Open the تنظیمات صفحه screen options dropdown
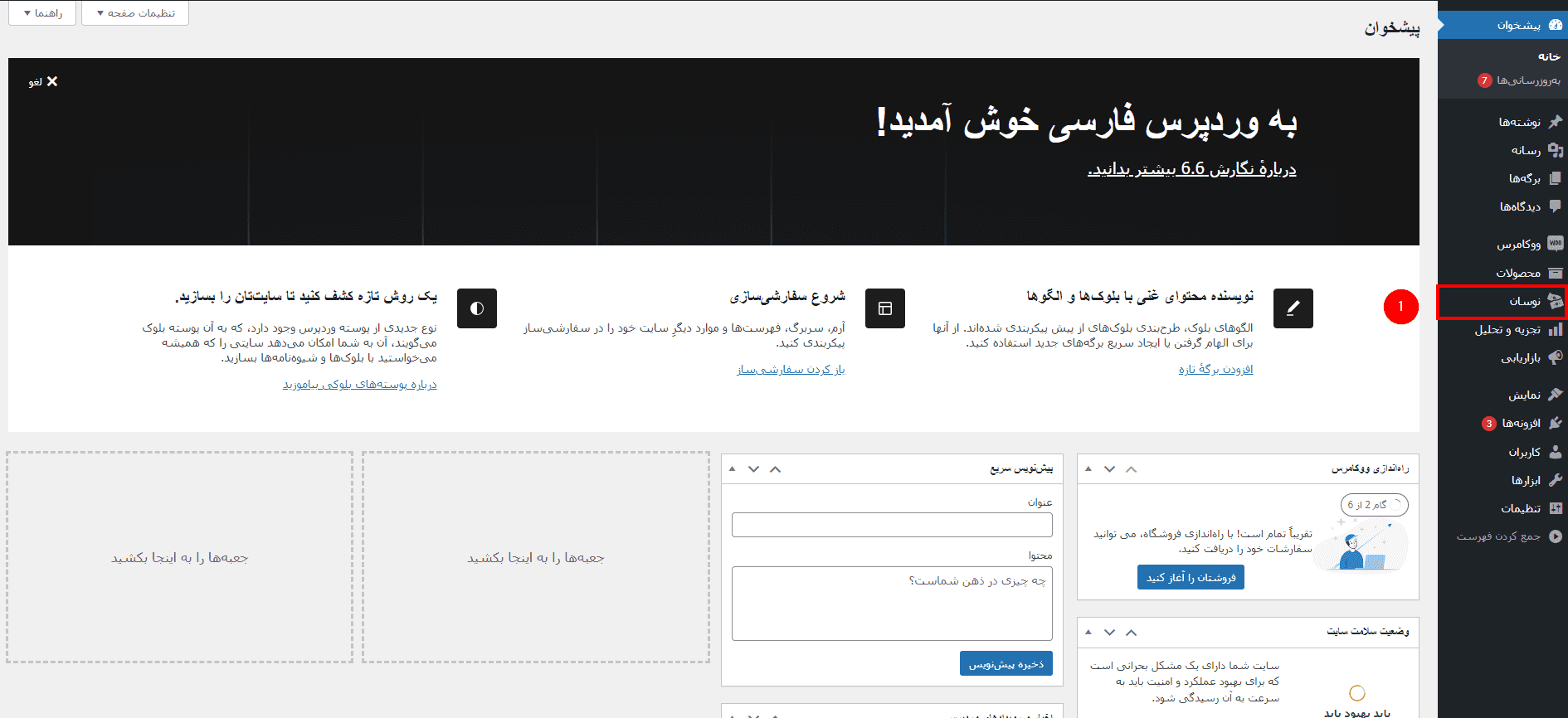The width and height of the screenshot is (1568, 718). coord(135,13)
